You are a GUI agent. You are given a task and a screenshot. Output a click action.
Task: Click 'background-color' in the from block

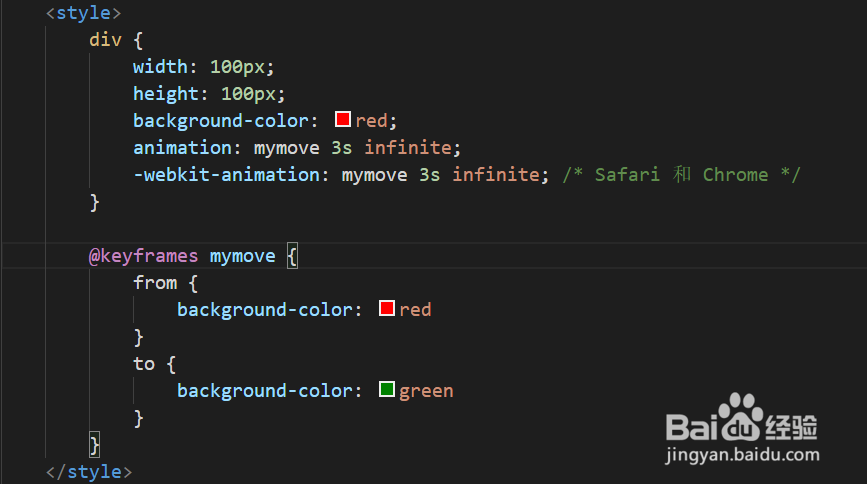coord(264,310)
